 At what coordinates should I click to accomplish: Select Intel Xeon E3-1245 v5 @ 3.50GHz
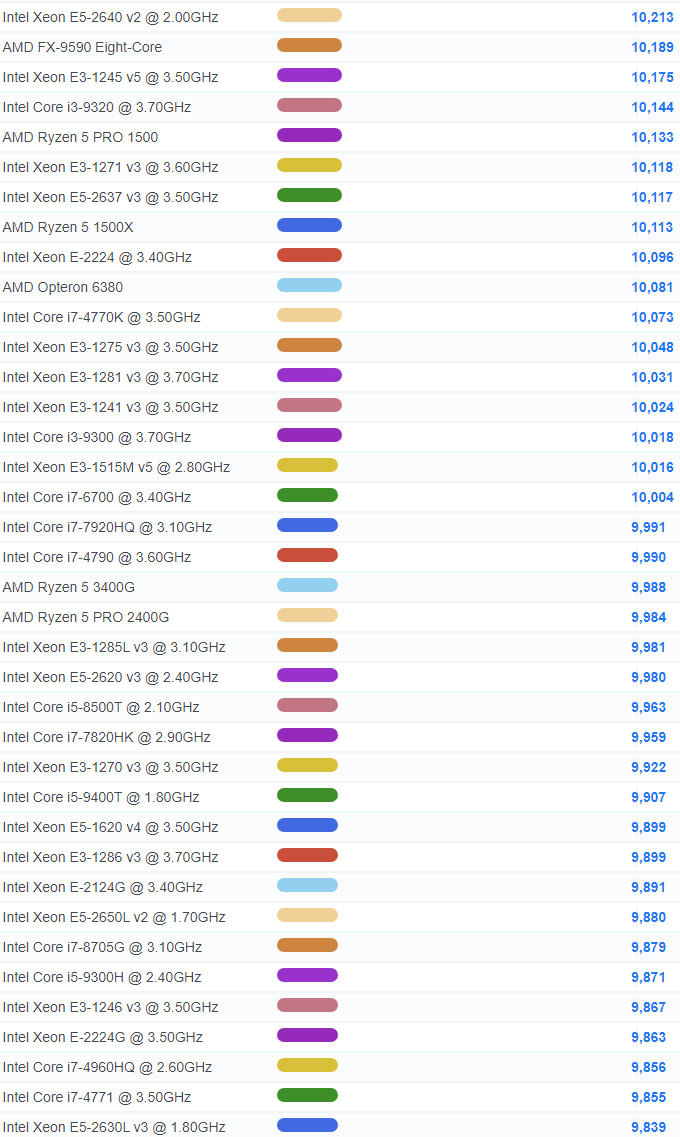coord(110,77)
